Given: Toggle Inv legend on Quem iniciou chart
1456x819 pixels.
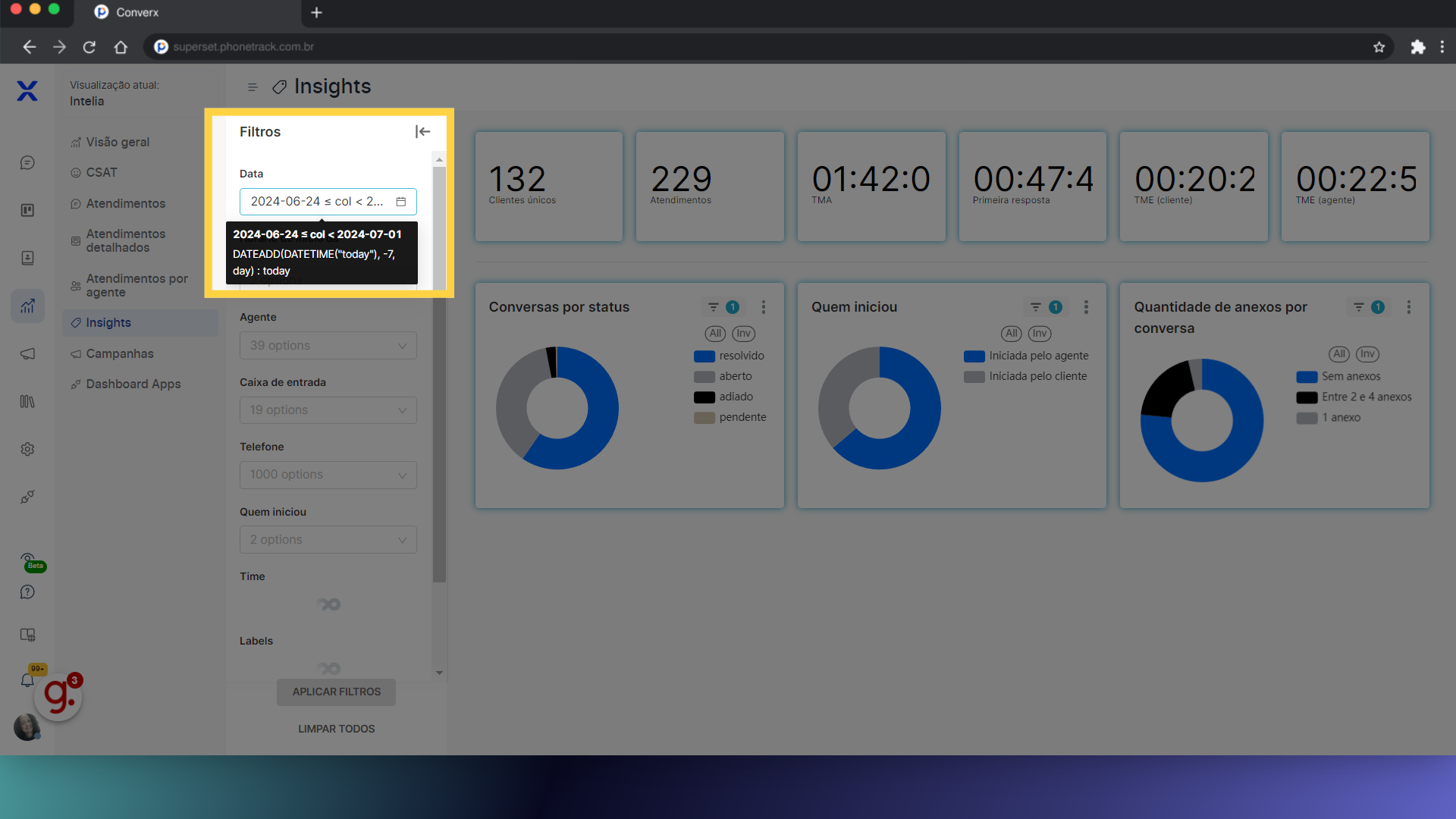Looking at the screenshot, I should point(1039,334).
